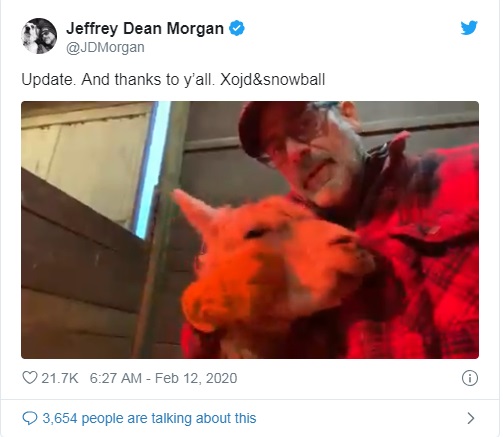503x437 pixels.
Task: Click the 21.7K like count
Action: tap(60, 378)
